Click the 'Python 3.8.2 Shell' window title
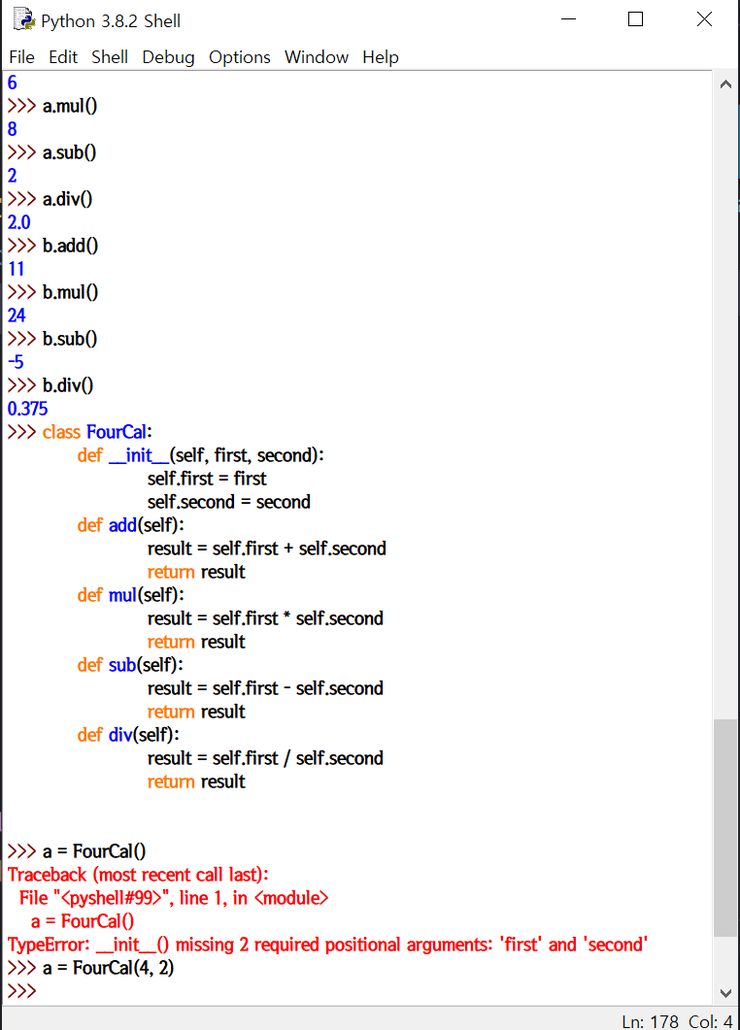This screenshot has height=1030, width=740. click(110, 21)
